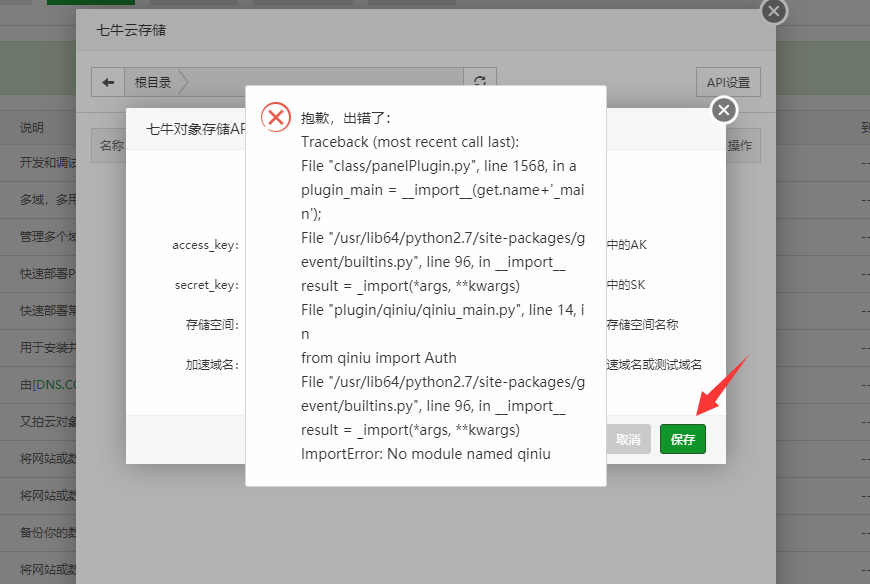Click the grey 取消 cancel button
This screenshot has height=584, width=870.
point(628,439)
